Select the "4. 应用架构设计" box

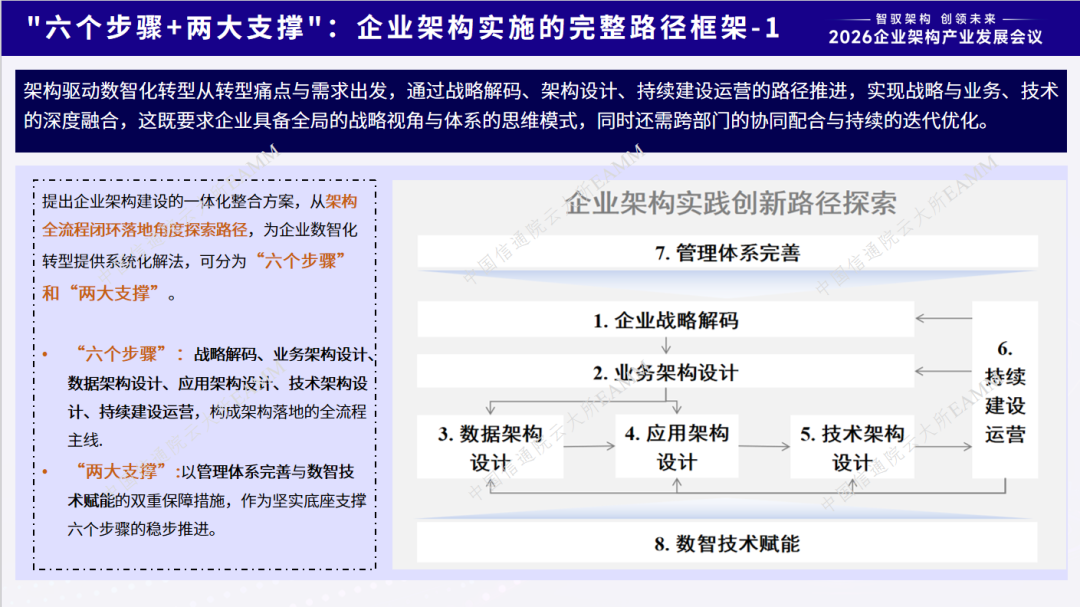click(x=676, y=447)
